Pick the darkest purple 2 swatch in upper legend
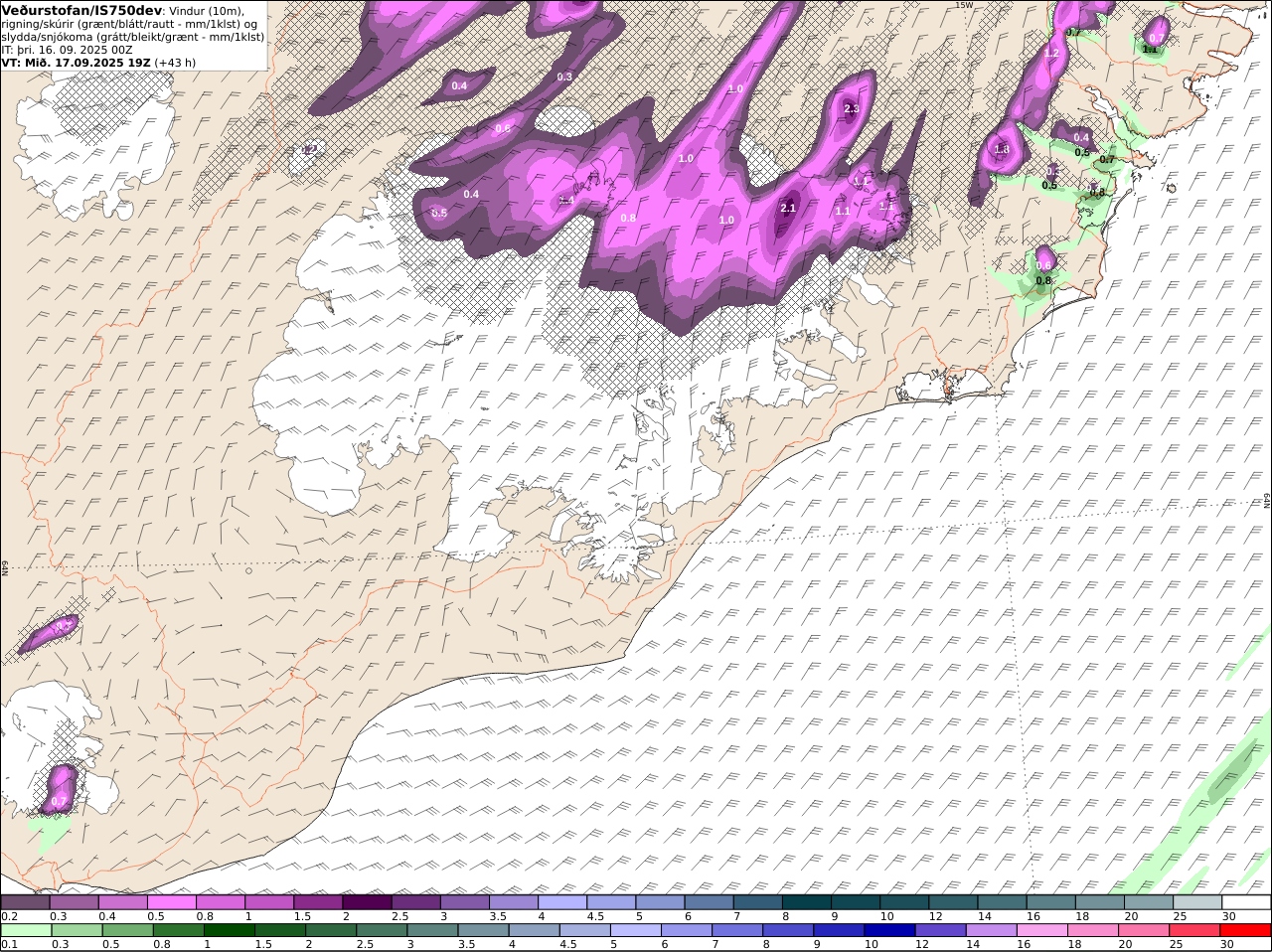 coord(367,902)
